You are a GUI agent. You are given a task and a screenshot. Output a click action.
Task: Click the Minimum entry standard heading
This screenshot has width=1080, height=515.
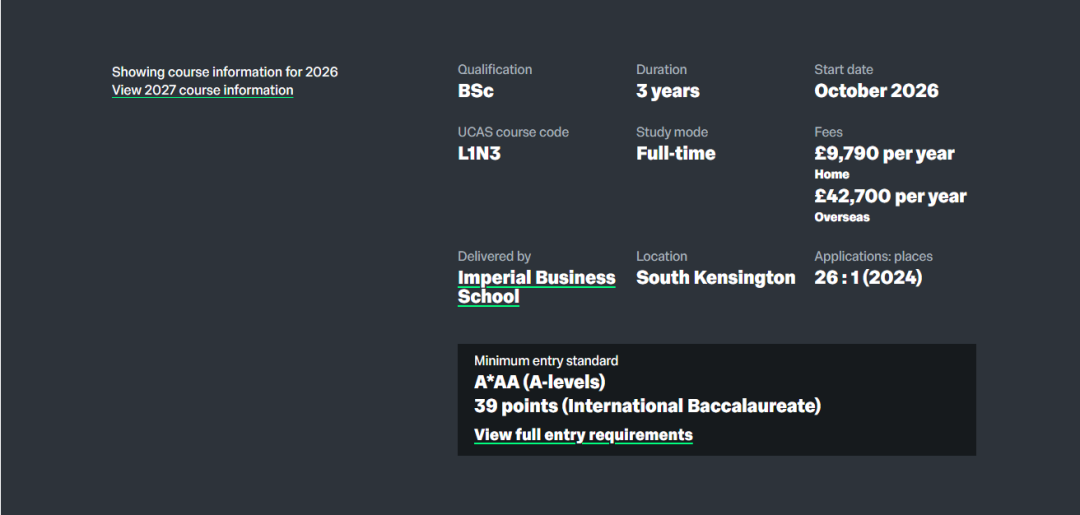click(x=546, y=360)
